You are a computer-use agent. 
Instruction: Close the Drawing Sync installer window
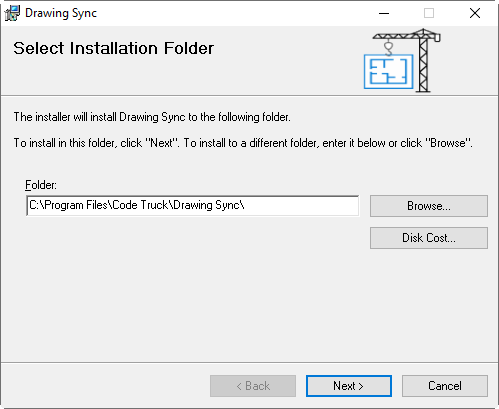coord(474,13)
